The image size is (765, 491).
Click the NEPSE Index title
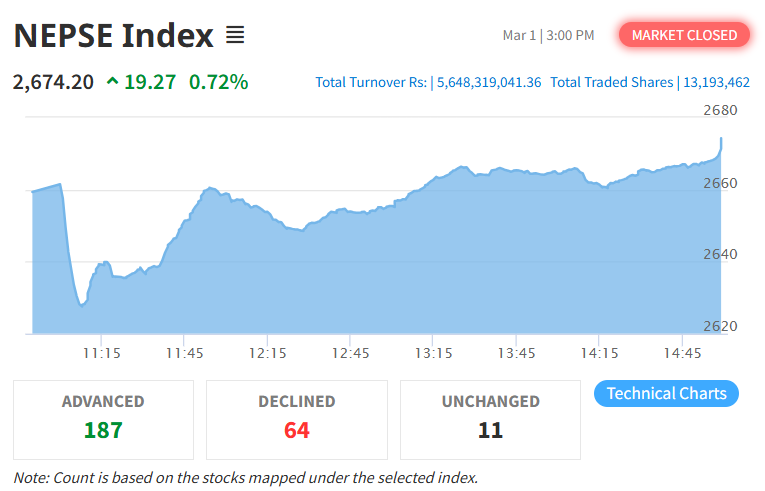(x=113, y=36)
